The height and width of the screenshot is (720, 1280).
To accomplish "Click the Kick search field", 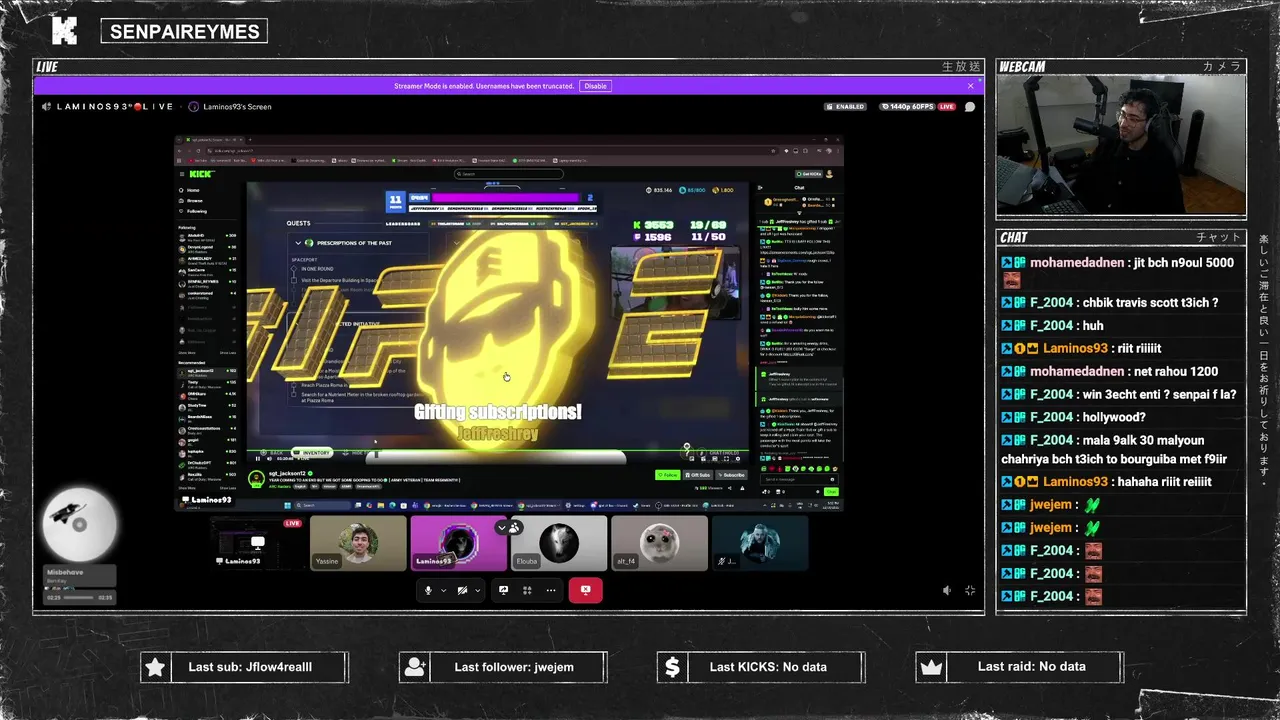I will coord(508,174).
